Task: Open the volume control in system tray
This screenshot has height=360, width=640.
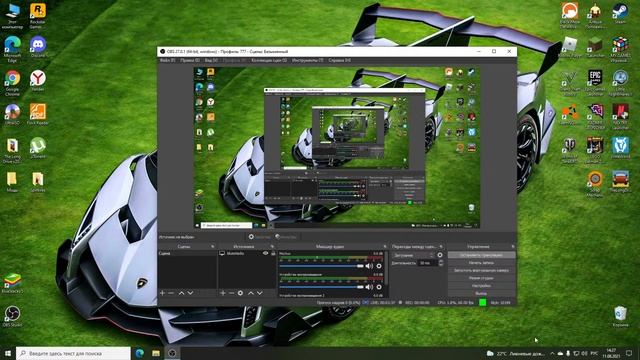Action: click(x=584, y=353)
